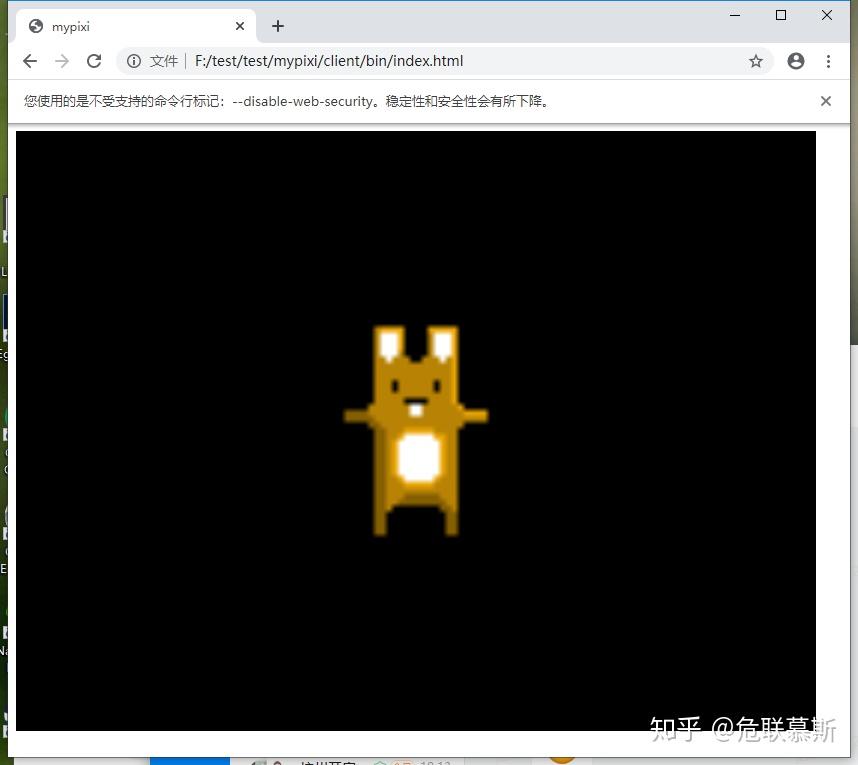Viewport: 858px width, 765px height.
Task: Open a new browser tab
Action: click(x=277, y=26)
